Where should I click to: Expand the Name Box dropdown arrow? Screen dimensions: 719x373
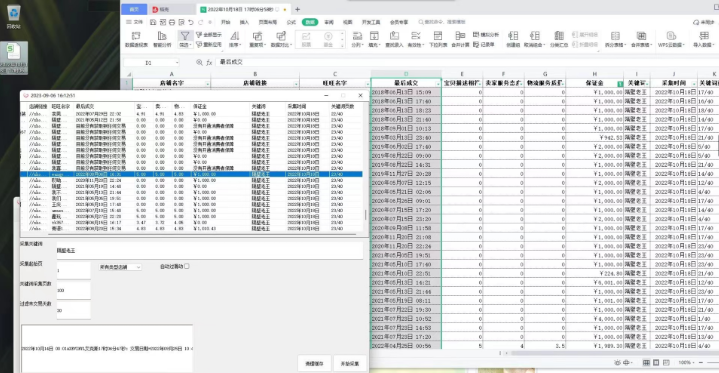177,62
